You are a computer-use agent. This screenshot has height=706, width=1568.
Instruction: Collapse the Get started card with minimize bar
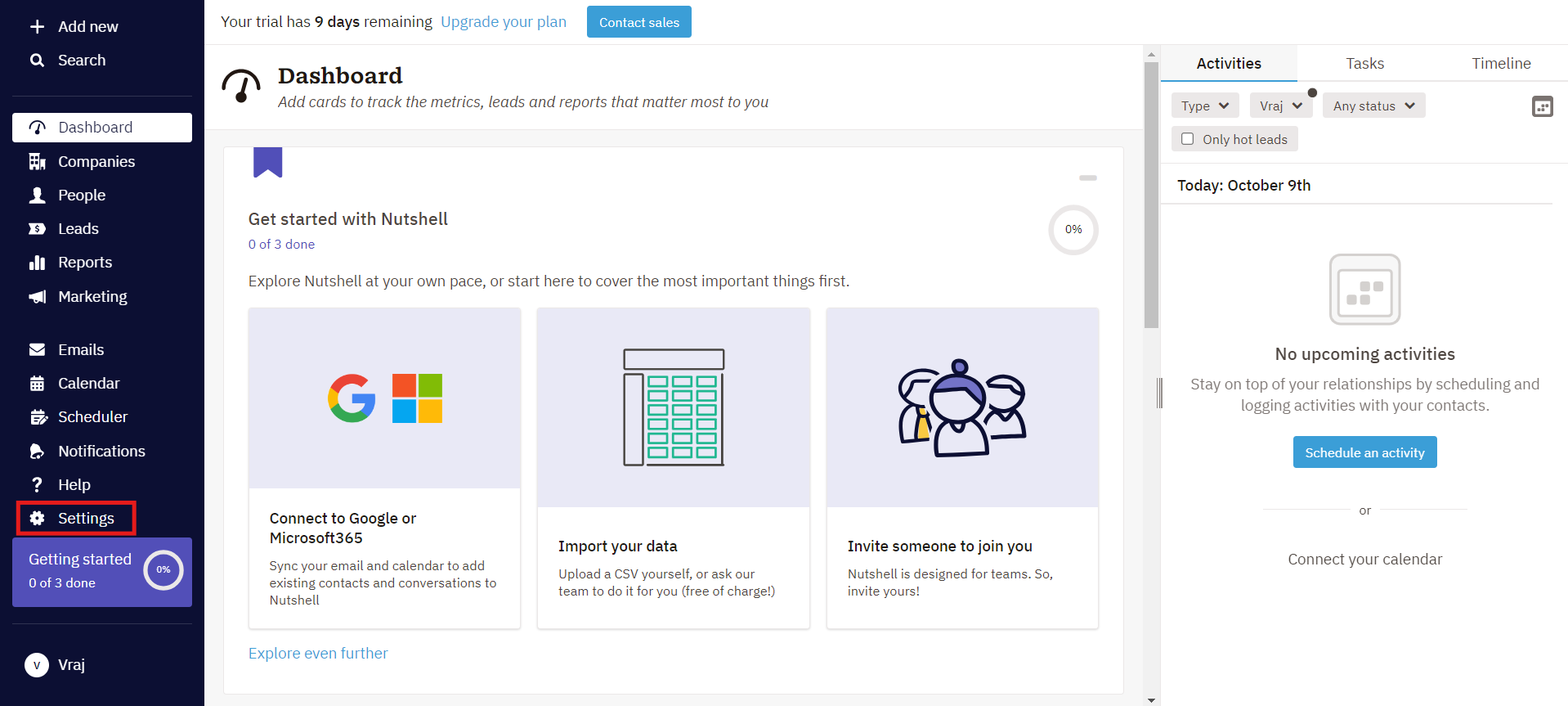(1087, 178)
